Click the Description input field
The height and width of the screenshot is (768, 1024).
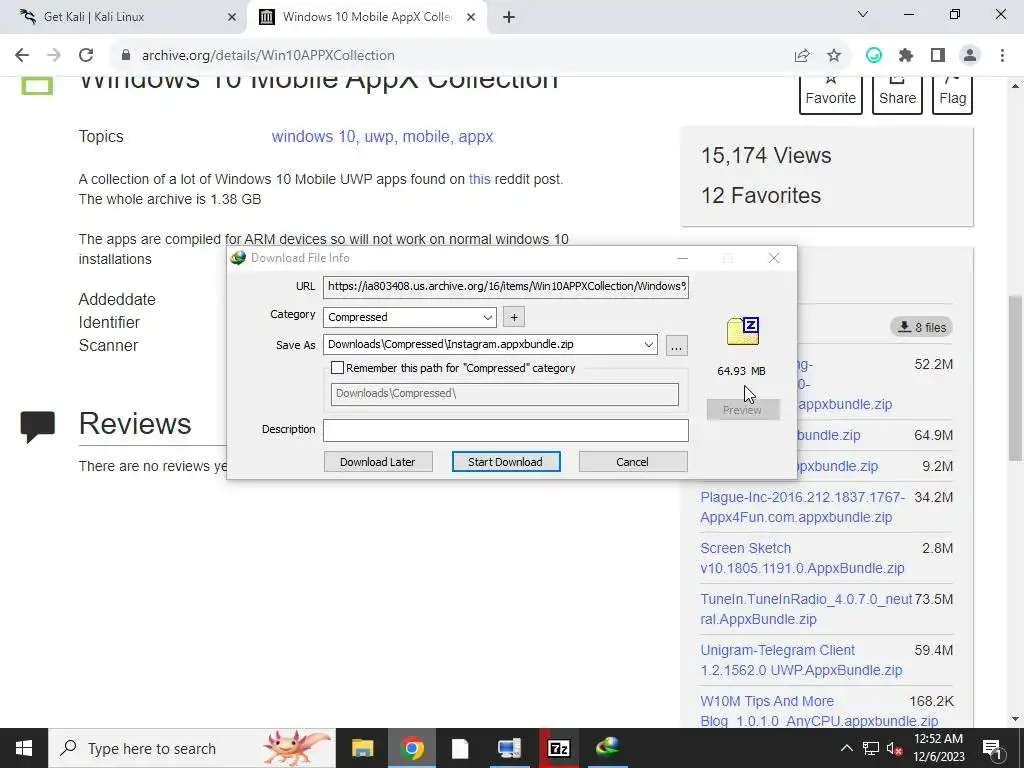505,430
